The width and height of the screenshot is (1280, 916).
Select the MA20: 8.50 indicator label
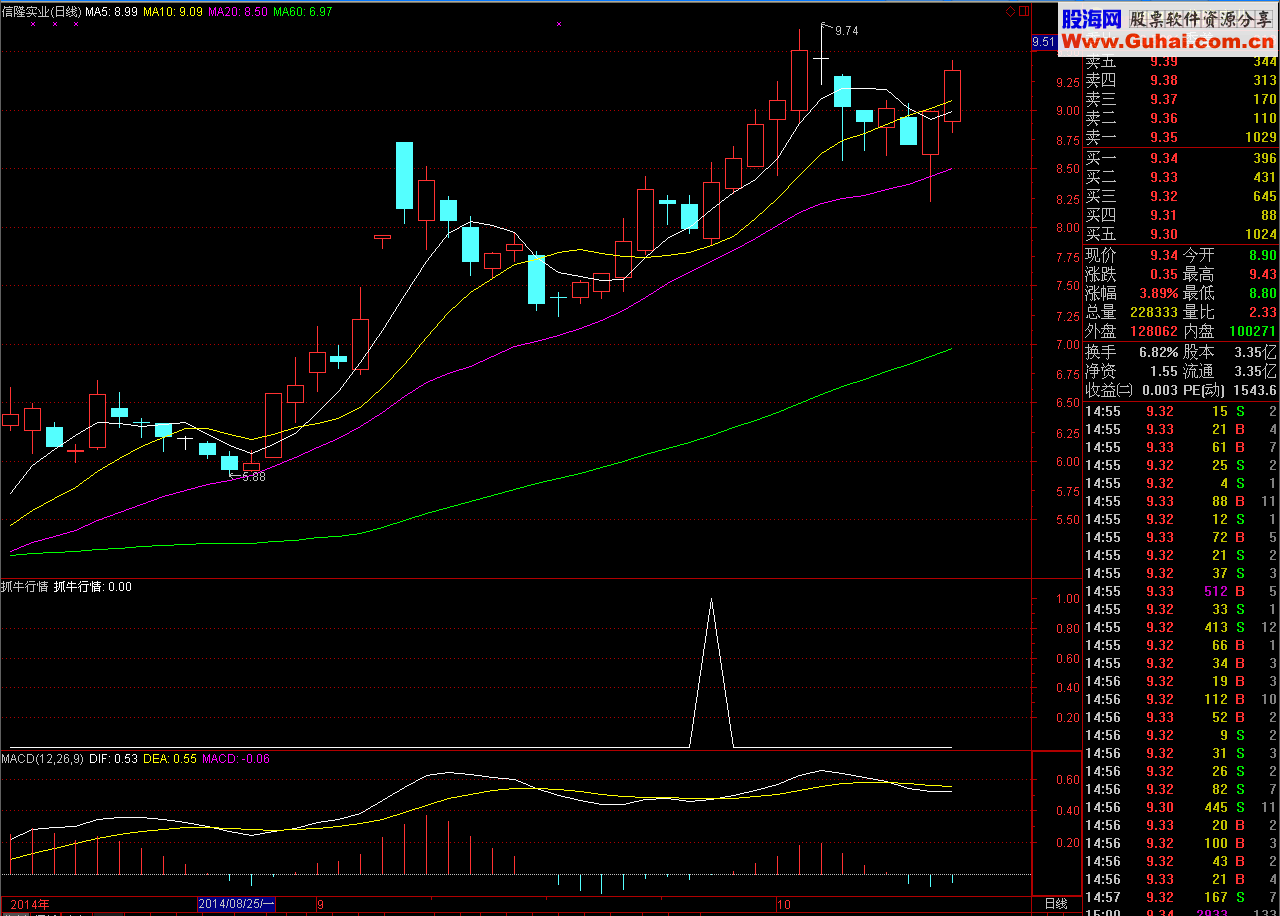click(237, 11)
